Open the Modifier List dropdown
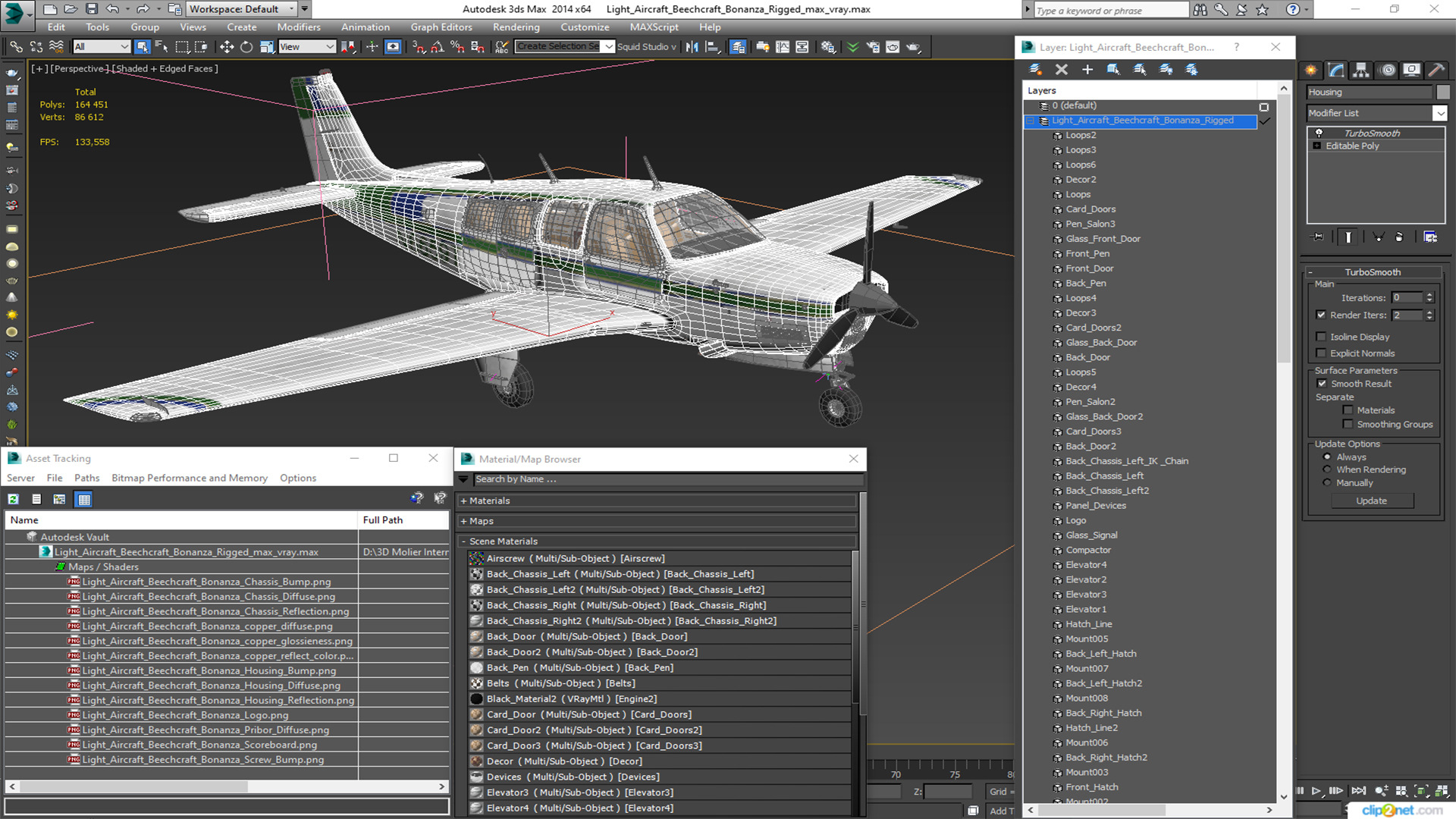Viewport: 1456px width, 819px height. point(1439,113)
